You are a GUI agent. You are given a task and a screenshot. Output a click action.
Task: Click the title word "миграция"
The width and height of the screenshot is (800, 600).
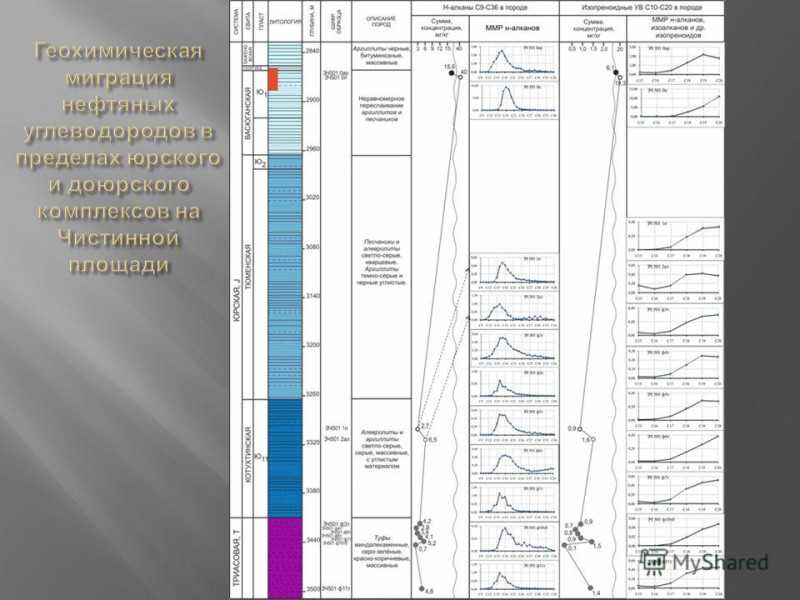(118, 79)
